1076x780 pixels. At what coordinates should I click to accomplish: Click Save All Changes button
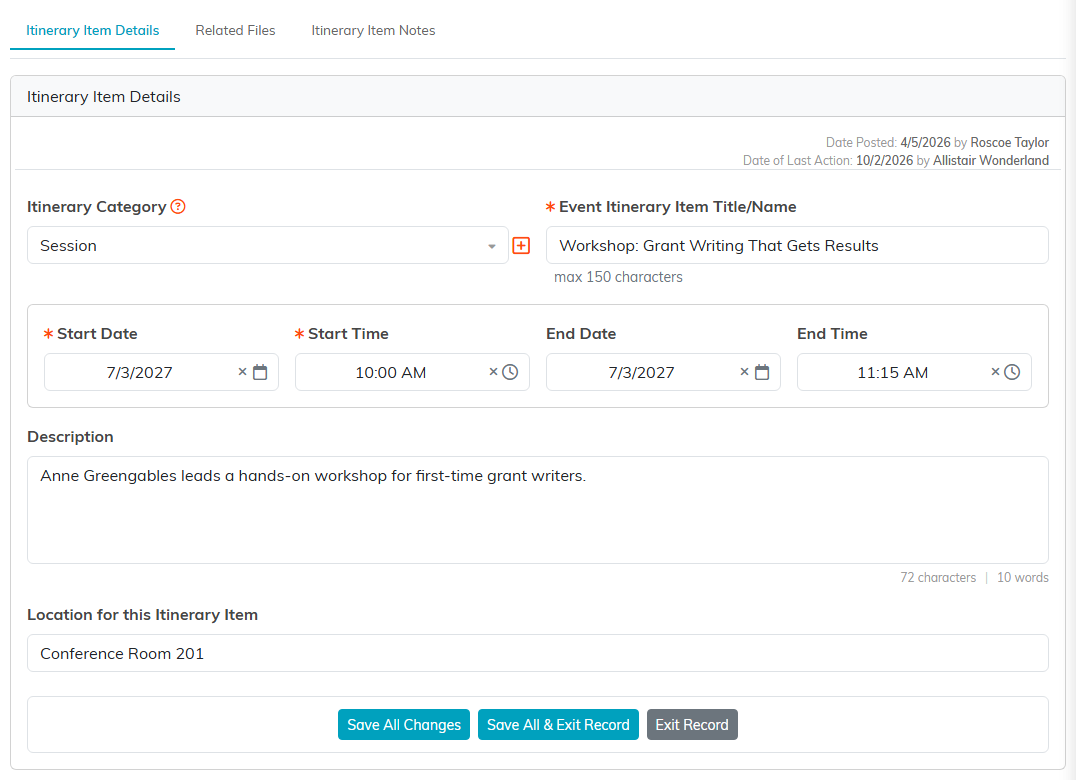coord(404,724)
